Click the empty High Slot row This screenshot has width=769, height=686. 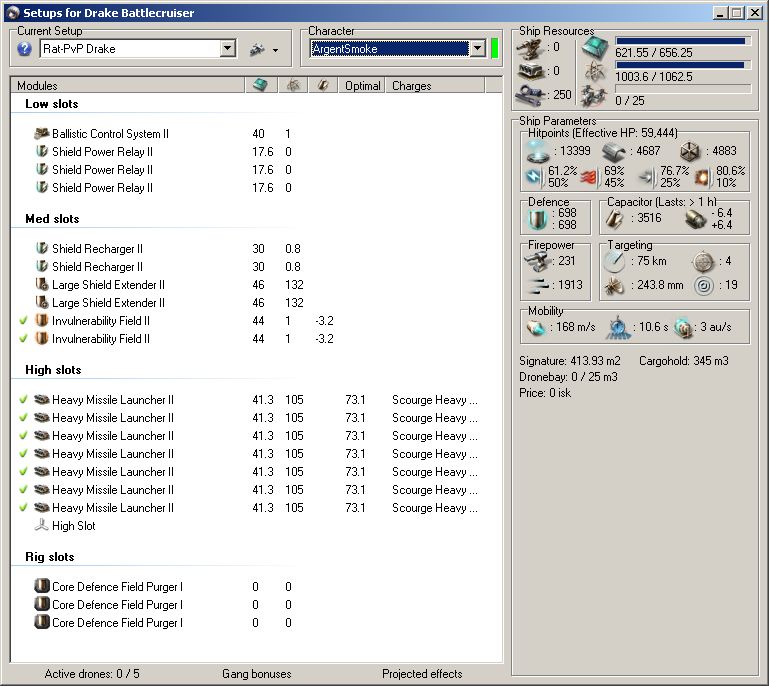click(x=256, y=526)
